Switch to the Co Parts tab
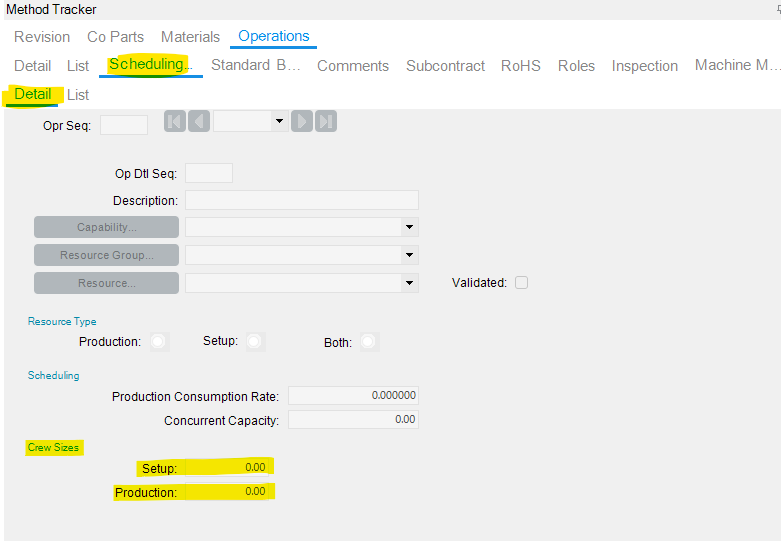 (116, 37)
